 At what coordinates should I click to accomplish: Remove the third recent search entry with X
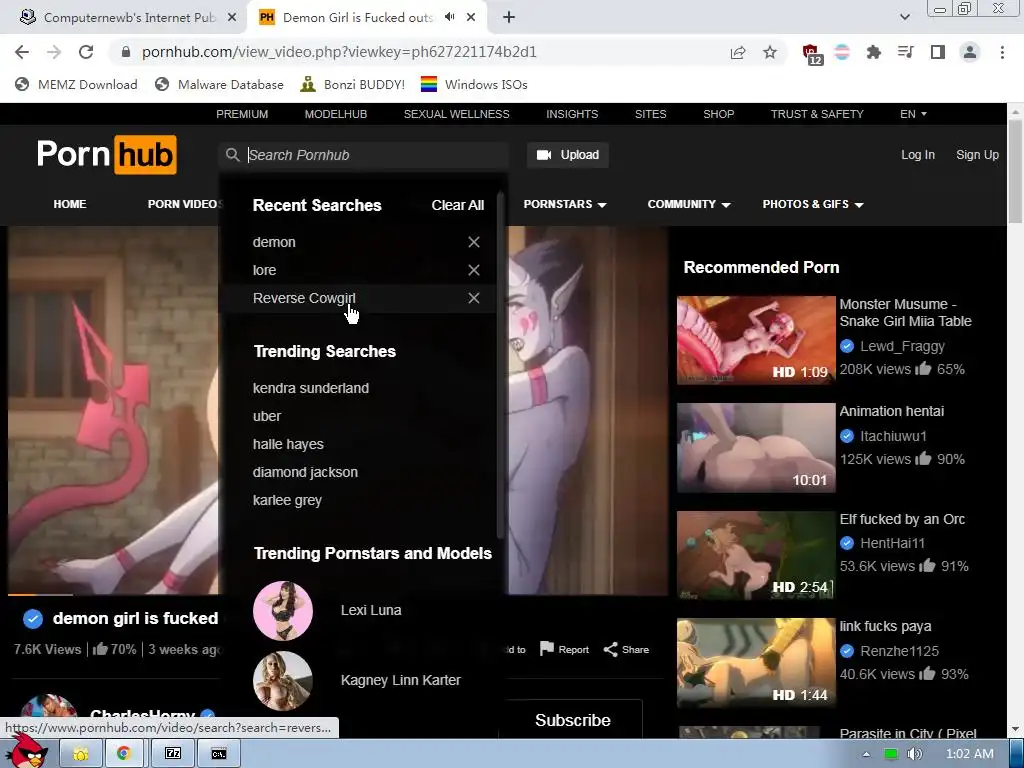(473, 298)
